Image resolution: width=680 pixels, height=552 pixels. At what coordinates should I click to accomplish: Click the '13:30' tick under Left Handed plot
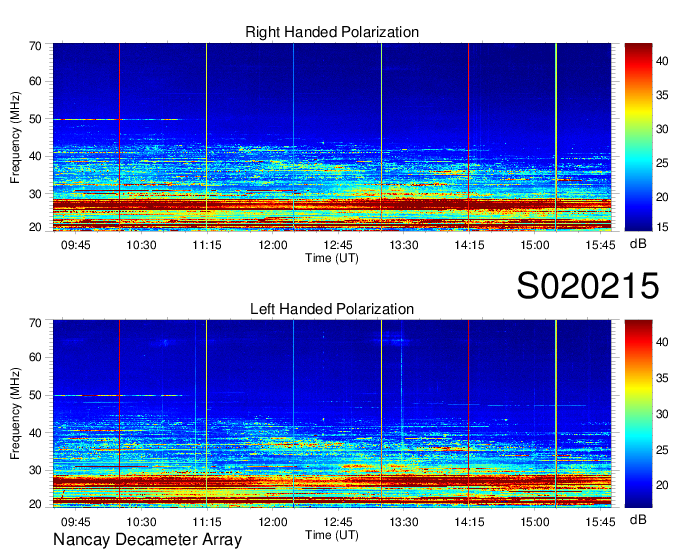tap(404, 522)
